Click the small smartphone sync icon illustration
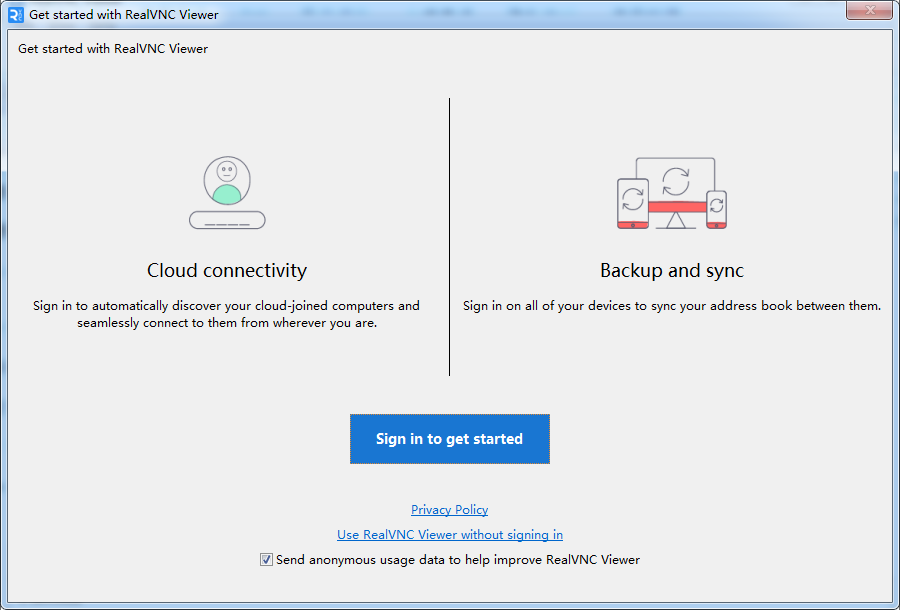The height and width of the screenshot is (610, 900). 716,207
